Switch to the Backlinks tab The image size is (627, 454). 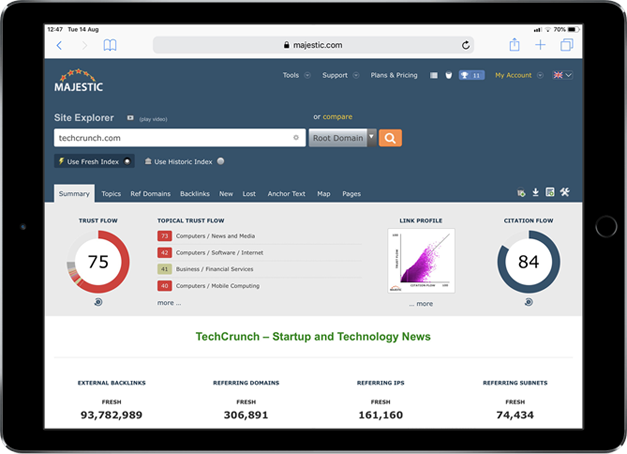coord(195,194)
